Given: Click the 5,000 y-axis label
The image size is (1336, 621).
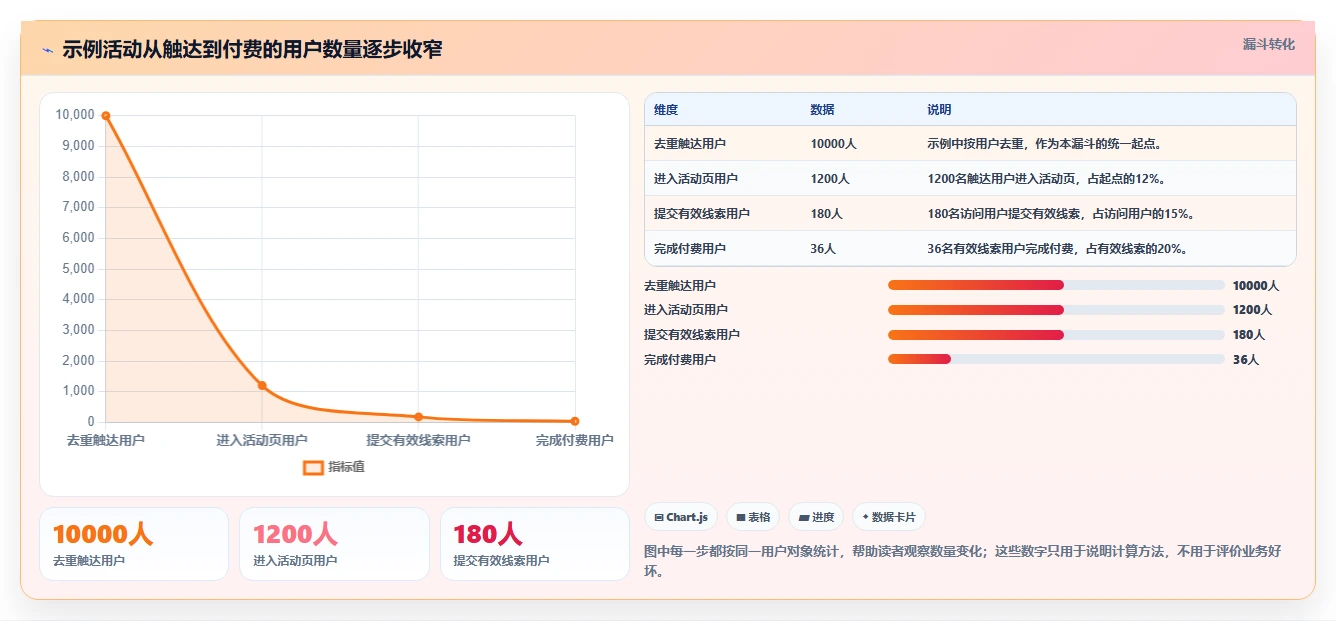Looking at the screenshot, I should click(78, 269).
